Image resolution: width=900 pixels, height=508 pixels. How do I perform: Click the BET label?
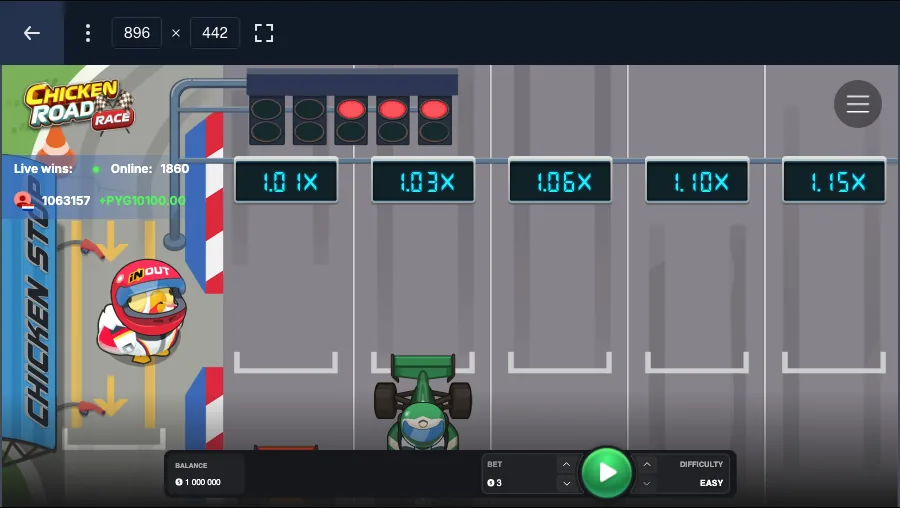[x=495, y=464]
